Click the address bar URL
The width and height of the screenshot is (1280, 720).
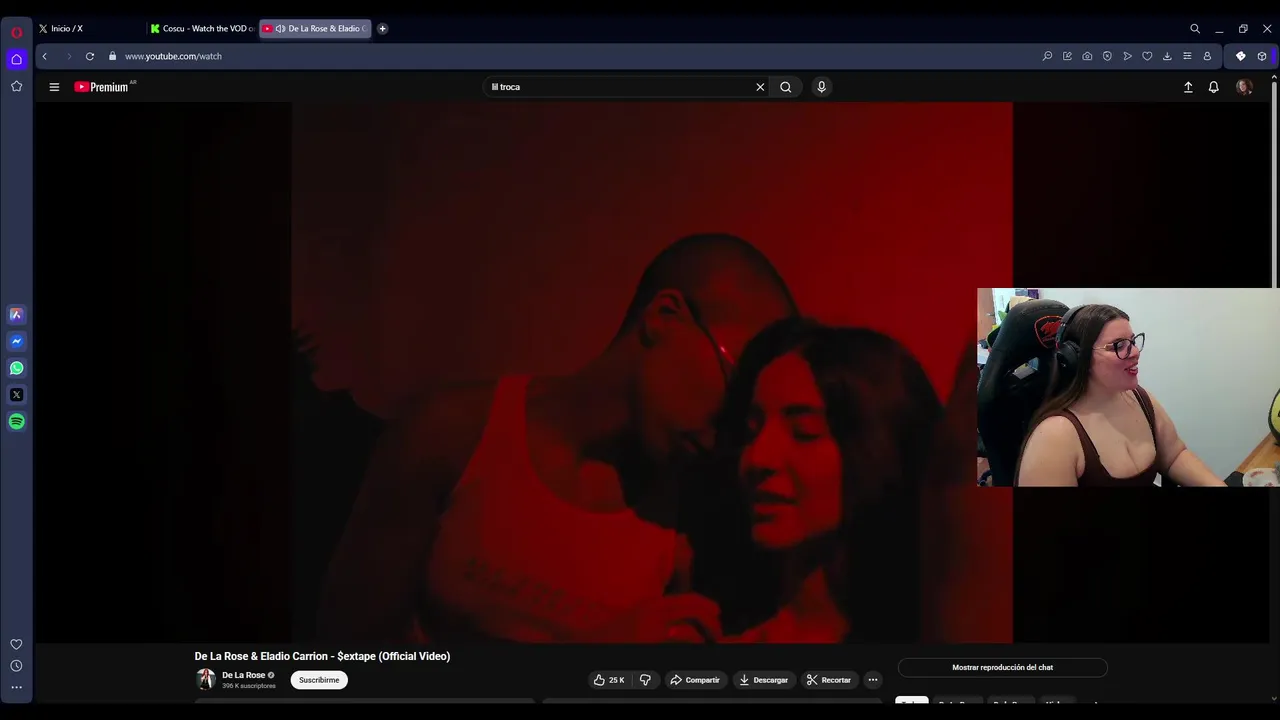tap(173, 56)
